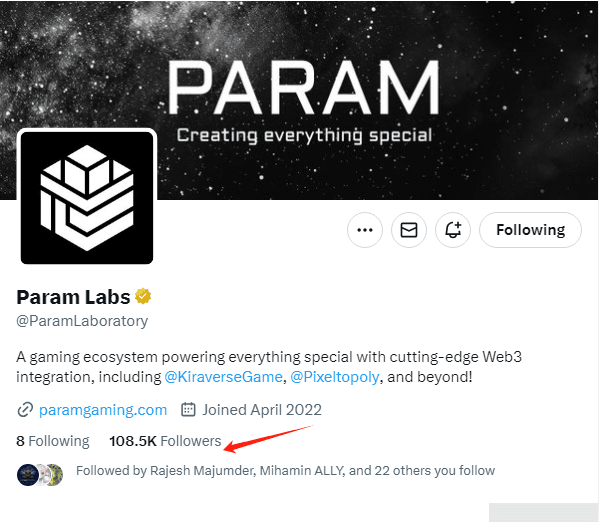Open the three-dot more options menu
The width and height of the screenshot is (601, 522).
(x=365, y=230)
